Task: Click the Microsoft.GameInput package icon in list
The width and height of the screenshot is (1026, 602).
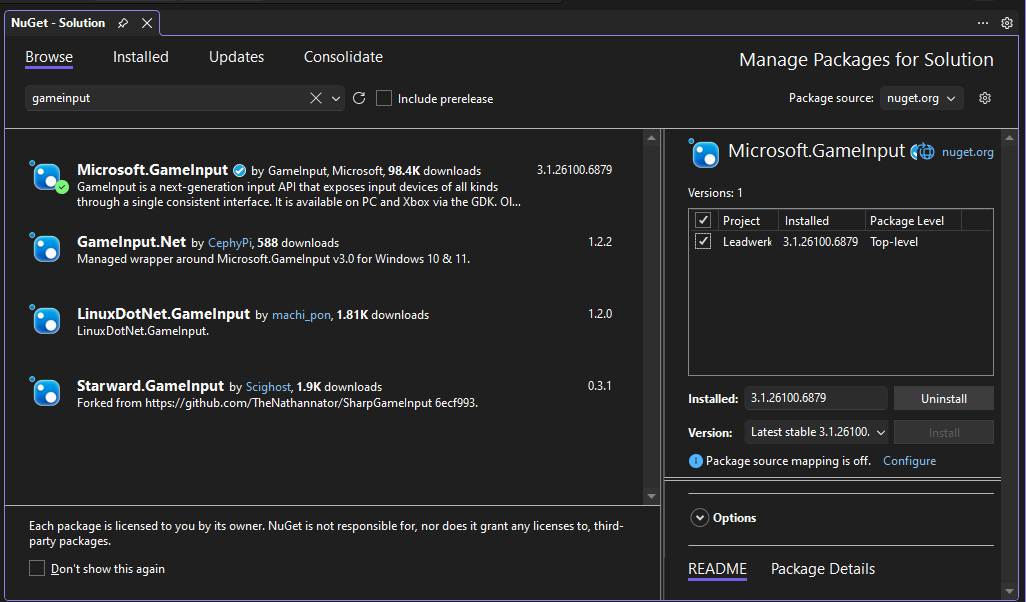Action: (47, 177)
